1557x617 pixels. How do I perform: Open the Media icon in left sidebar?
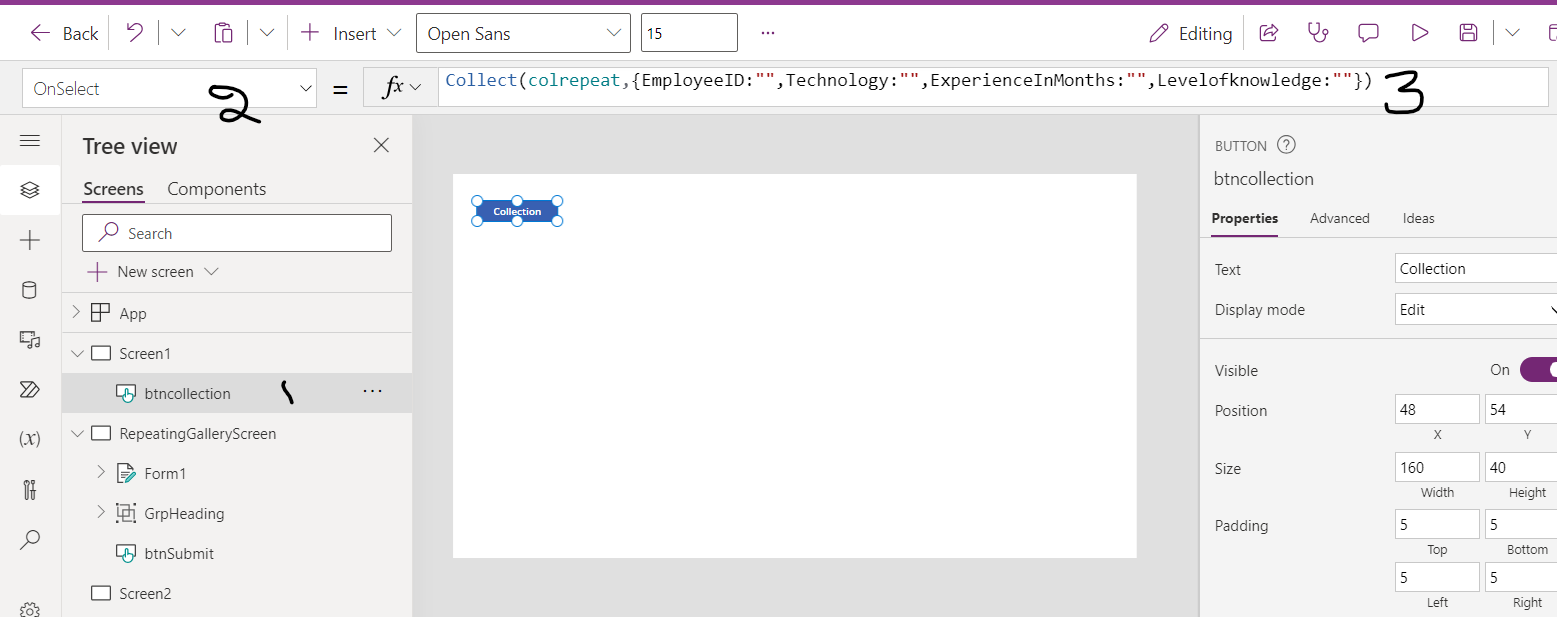pos(30,340)
